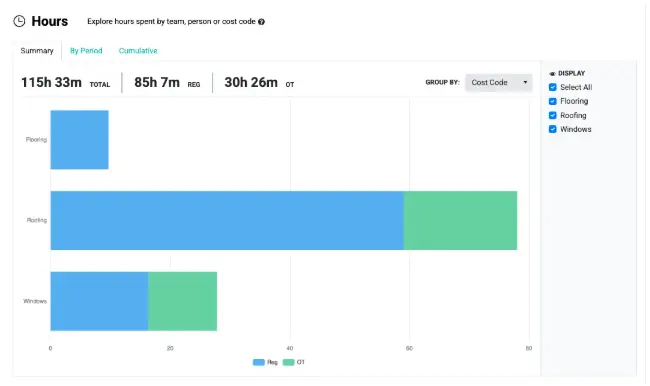Switch to the By Period tab

click(86, 51)
